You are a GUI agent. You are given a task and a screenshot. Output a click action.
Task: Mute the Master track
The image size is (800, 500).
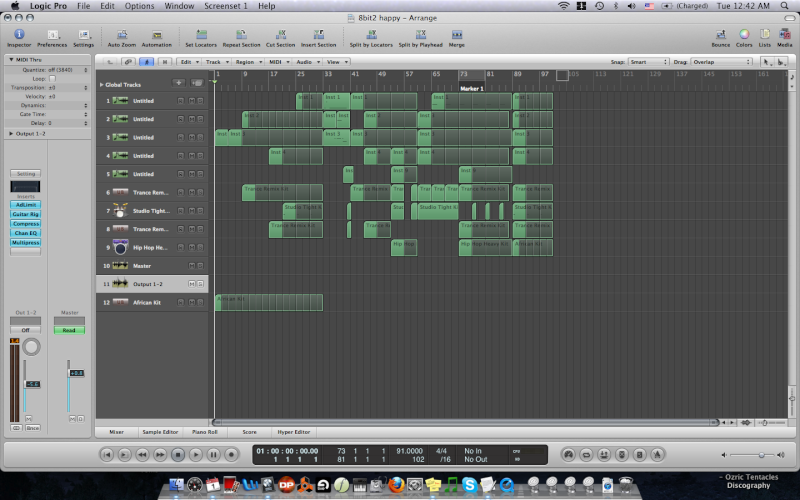192,265
